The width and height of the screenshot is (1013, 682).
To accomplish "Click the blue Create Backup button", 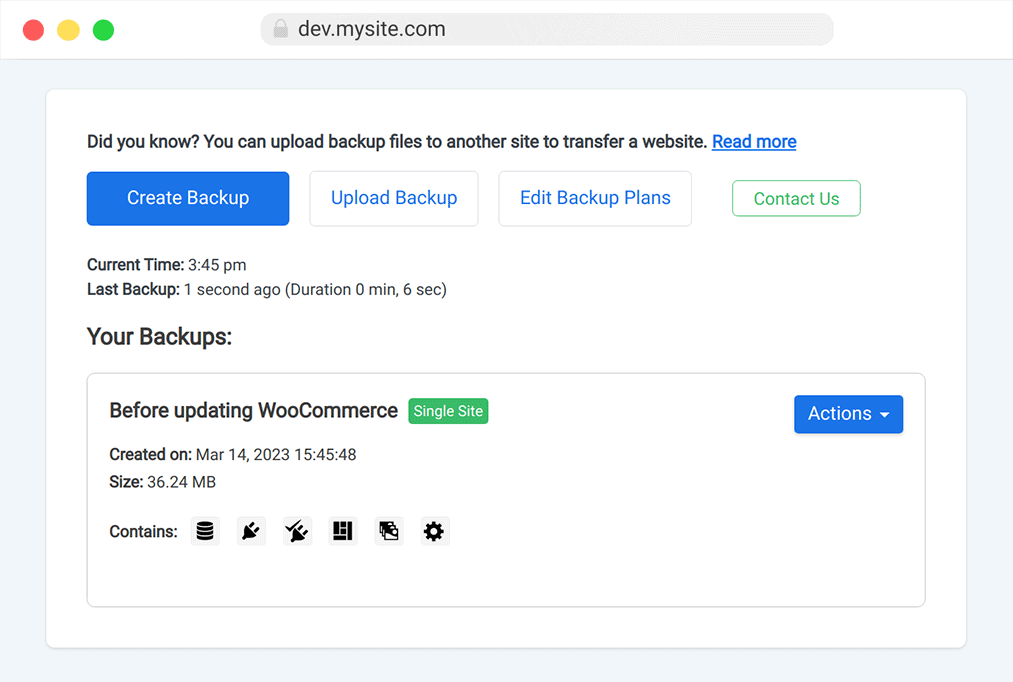I will pos(188,198).
